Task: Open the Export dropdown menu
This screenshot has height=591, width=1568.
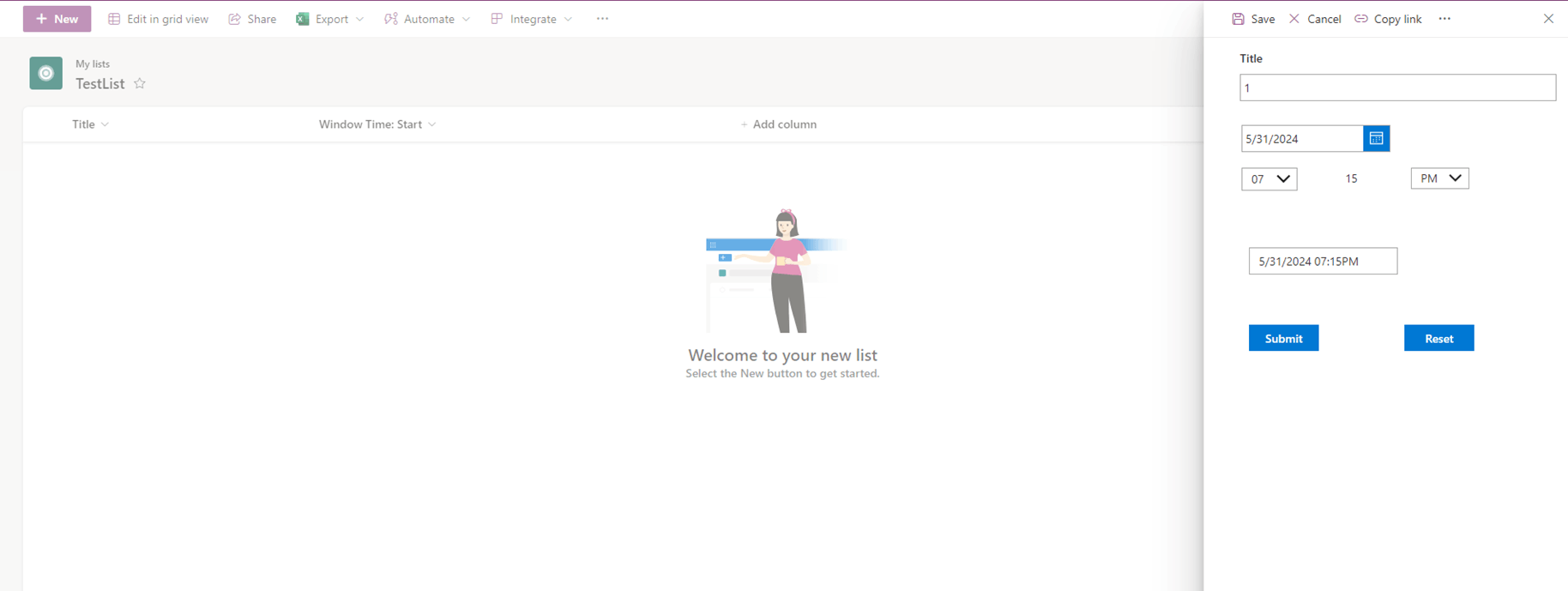Action: (x=330, y=19)
